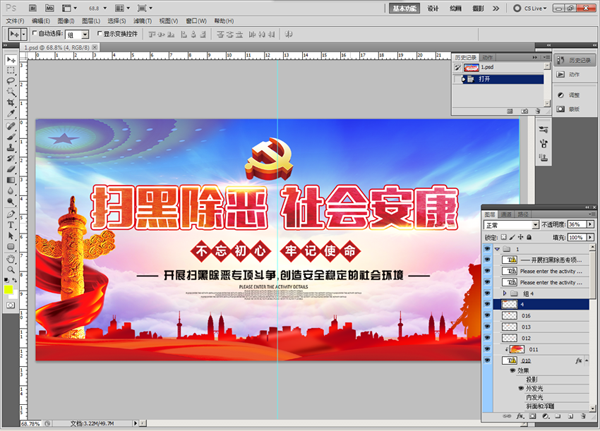Toggle visibility of selected layer 4
Screen dimensions: 600x431
(x=487, y=304)
